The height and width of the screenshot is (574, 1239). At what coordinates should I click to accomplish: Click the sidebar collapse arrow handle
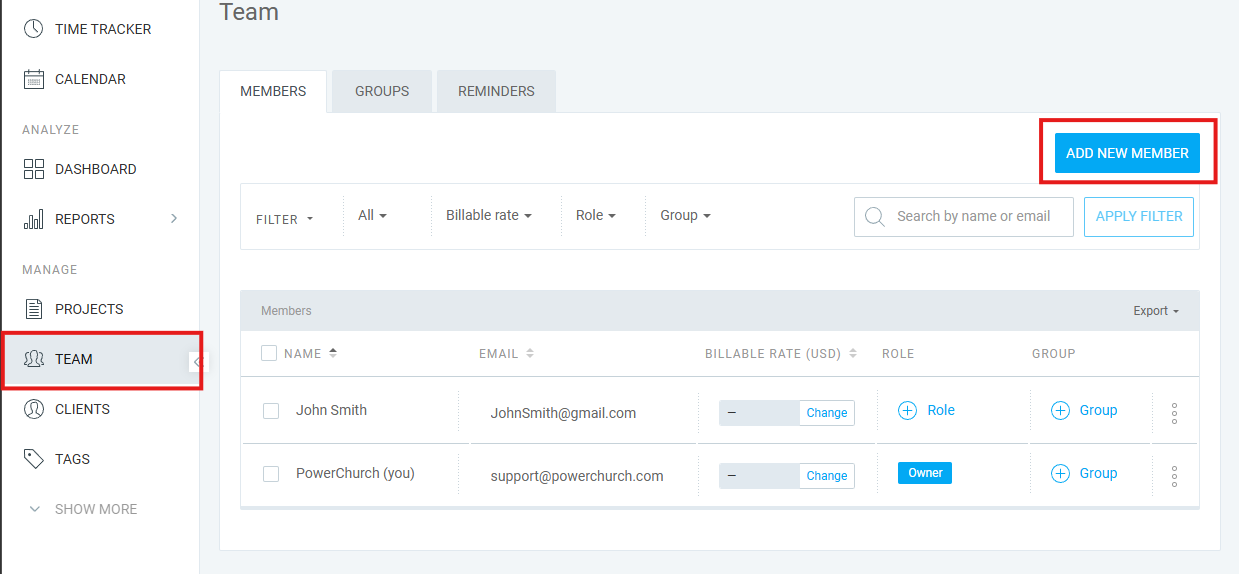[196, 361]
